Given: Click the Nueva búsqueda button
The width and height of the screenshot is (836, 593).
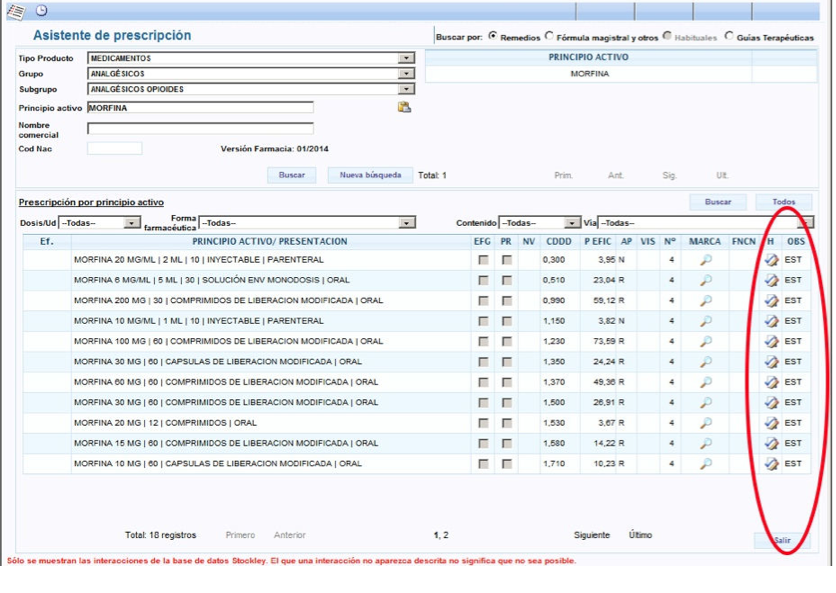Looking at the screenshot, I should [x=369, y=175].
